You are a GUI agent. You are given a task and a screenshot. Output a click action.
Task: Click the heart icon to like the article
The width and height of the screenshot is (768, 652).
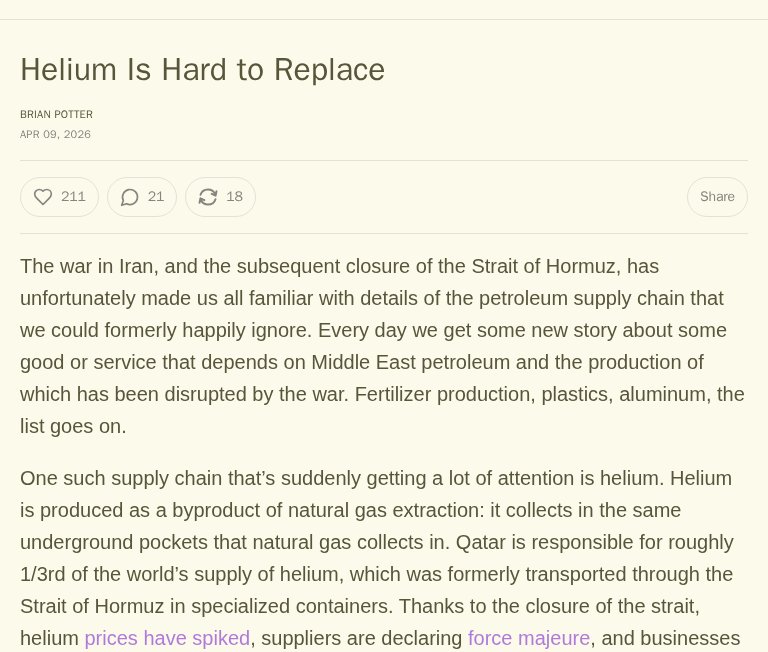(43, 197)
